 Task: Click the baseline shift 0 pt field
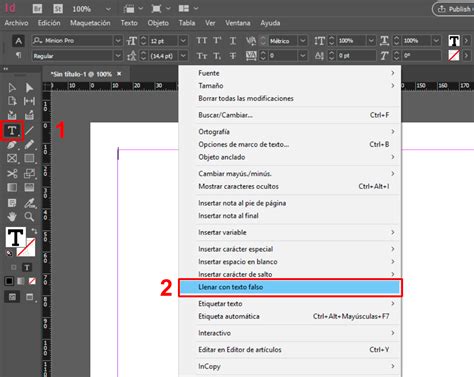[356, 56]
